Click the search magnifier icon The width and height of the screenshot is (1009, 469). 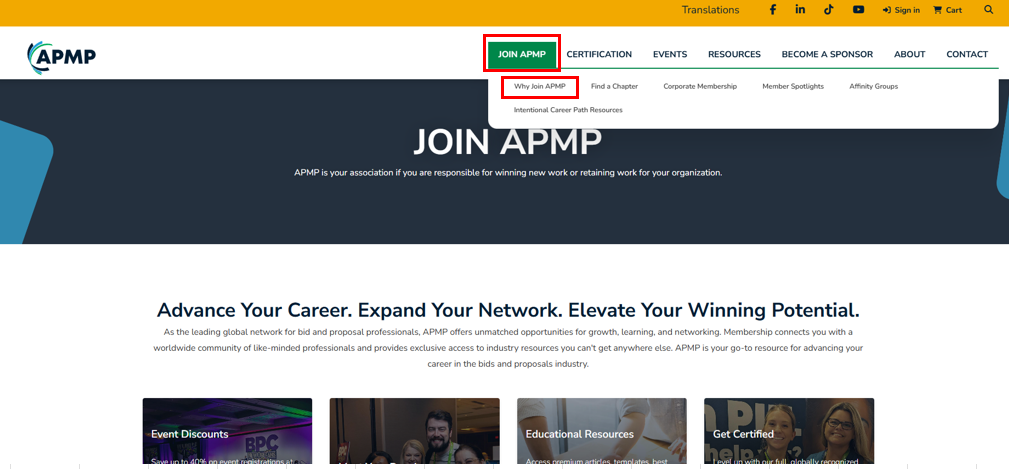988,10
